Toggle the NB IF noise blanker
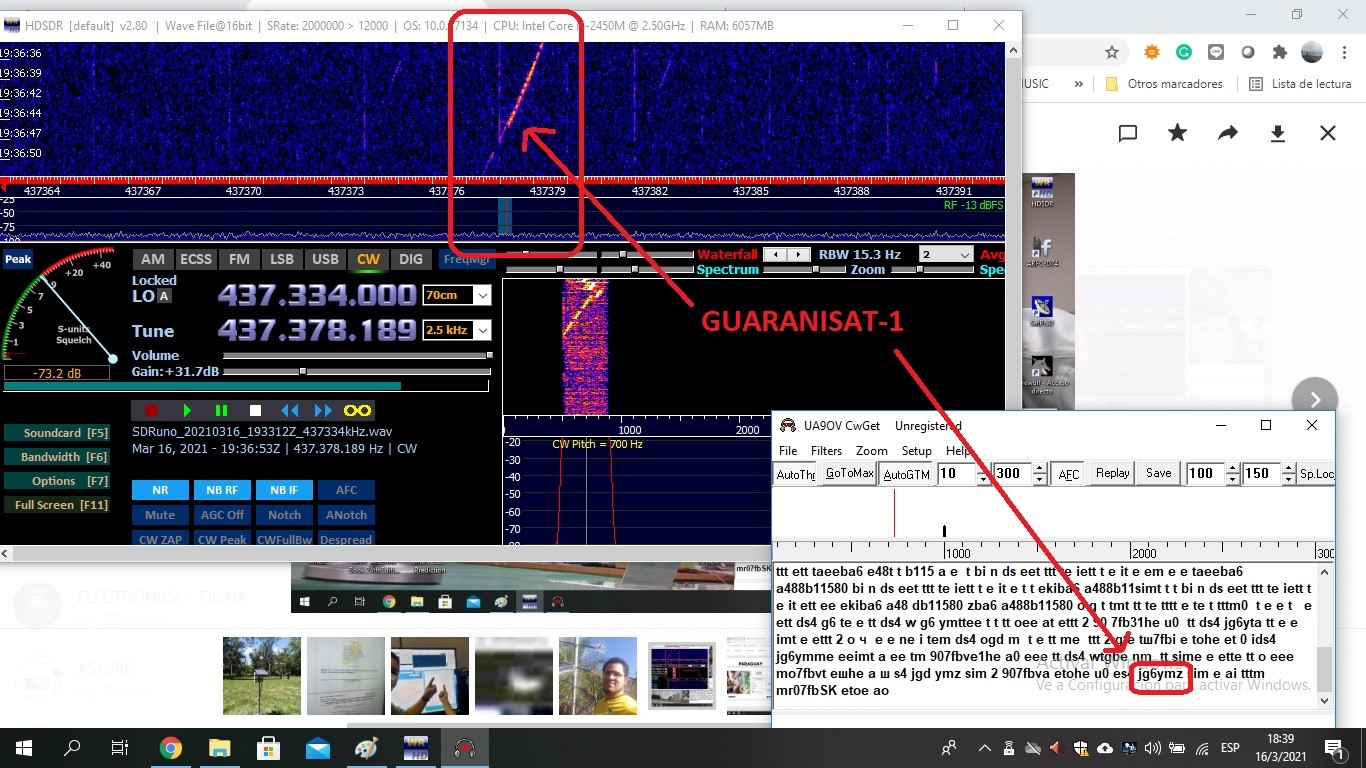This screenshot has width=1366, height=768. click(x=284, y=490)
